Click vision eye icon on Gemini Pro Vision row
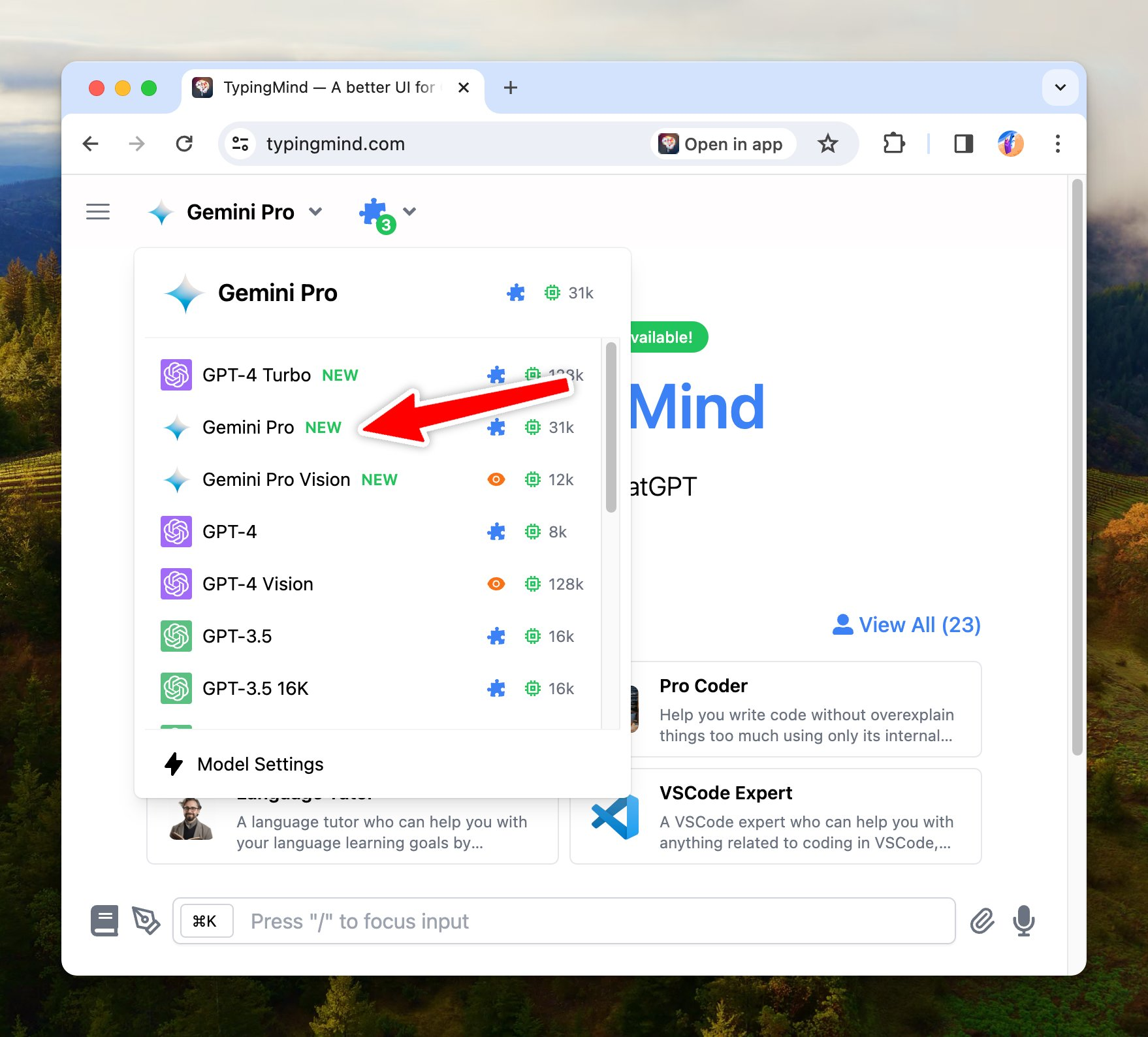The width and height of the screenshot is (1148, 1037). click(x=496, y=479)
